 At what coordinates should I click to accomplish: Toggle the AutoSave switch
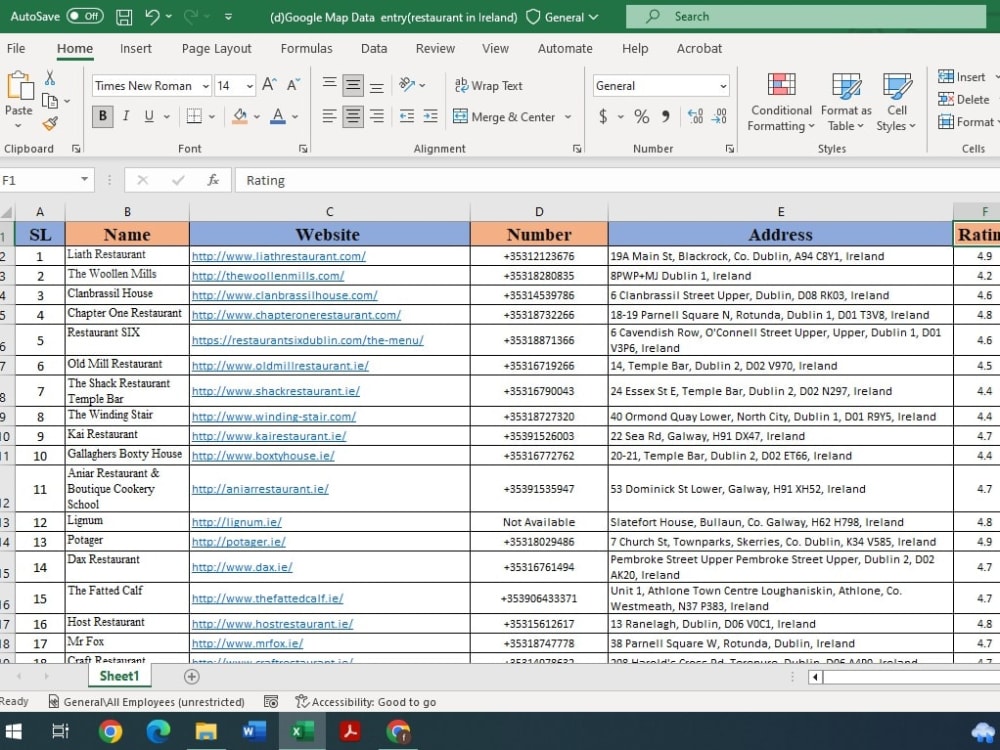(85, 17)
